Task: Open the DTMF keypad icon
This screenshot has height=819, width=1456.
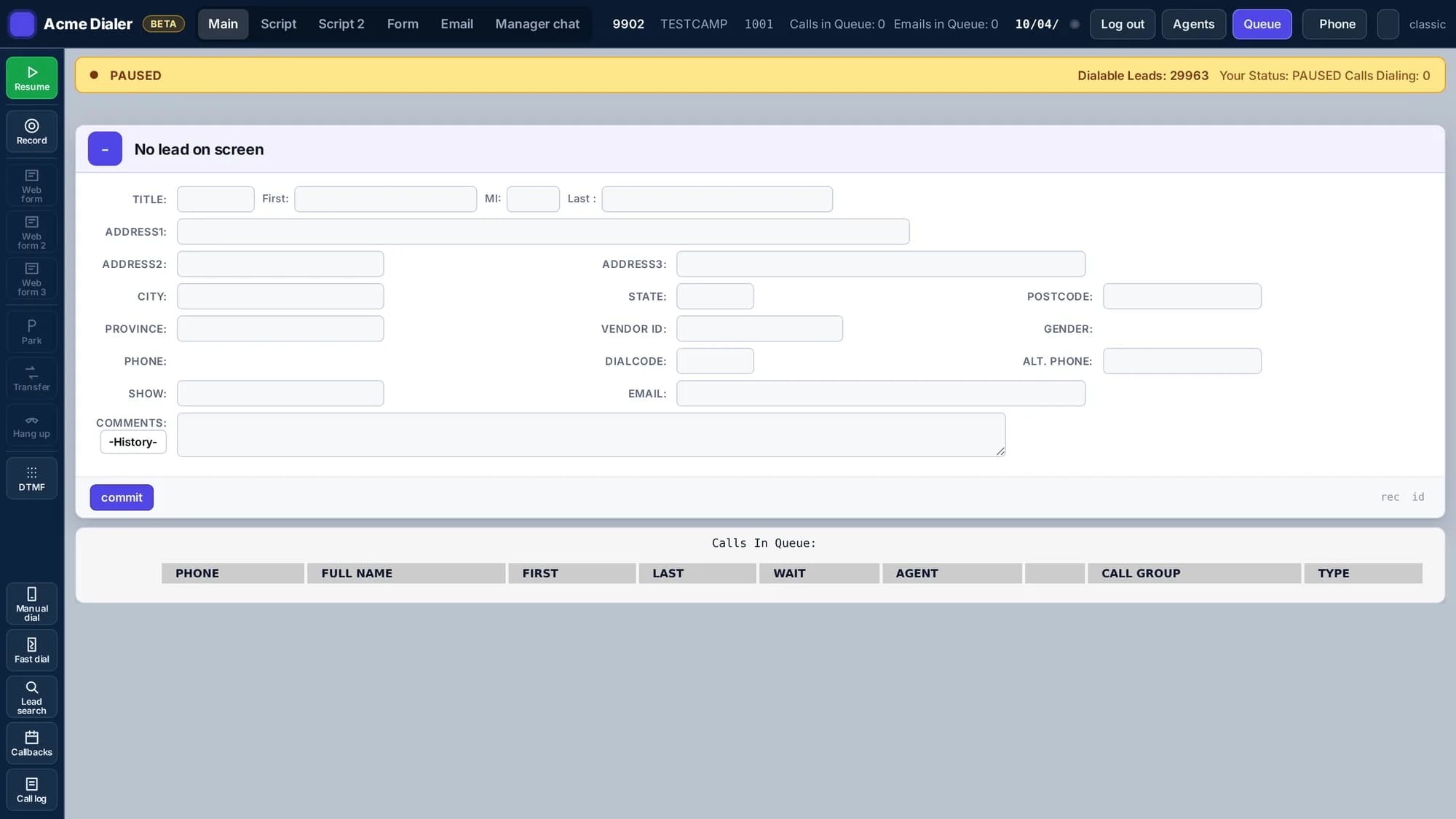Action: click(x=32, y=478)
